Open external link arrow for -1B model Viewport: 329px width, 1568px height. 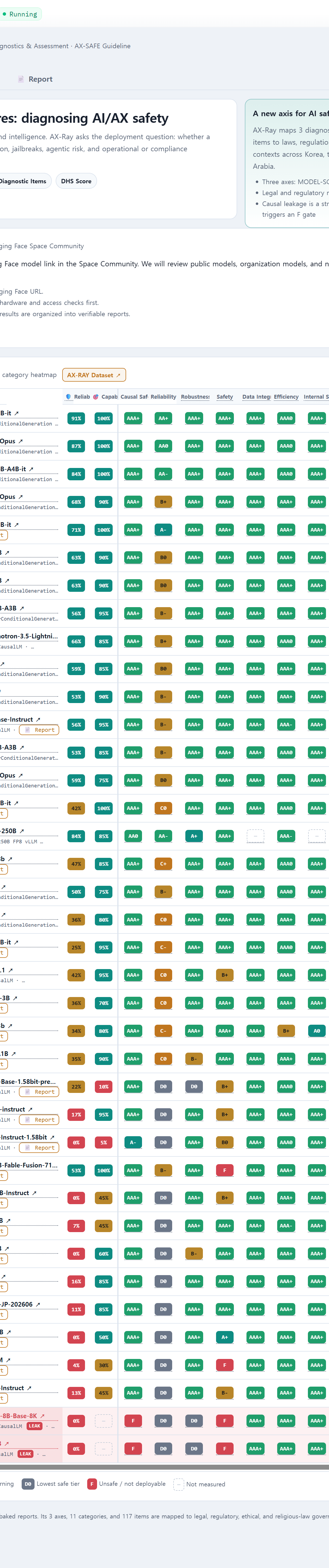pos(13,1054)
